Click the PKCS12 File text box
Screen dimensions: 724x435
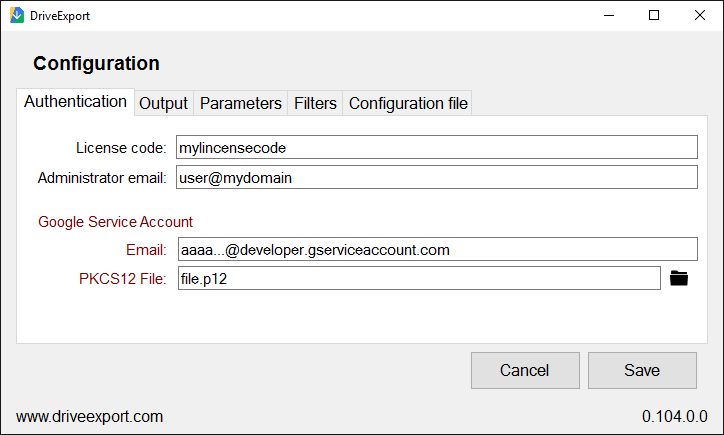(x=419, y=278)
